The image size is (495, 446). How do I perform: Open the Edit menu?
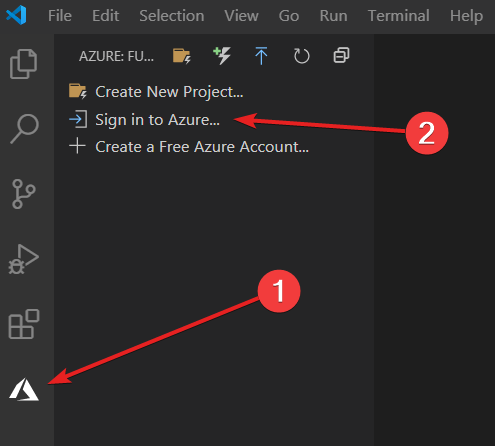[x=106, y=16]
